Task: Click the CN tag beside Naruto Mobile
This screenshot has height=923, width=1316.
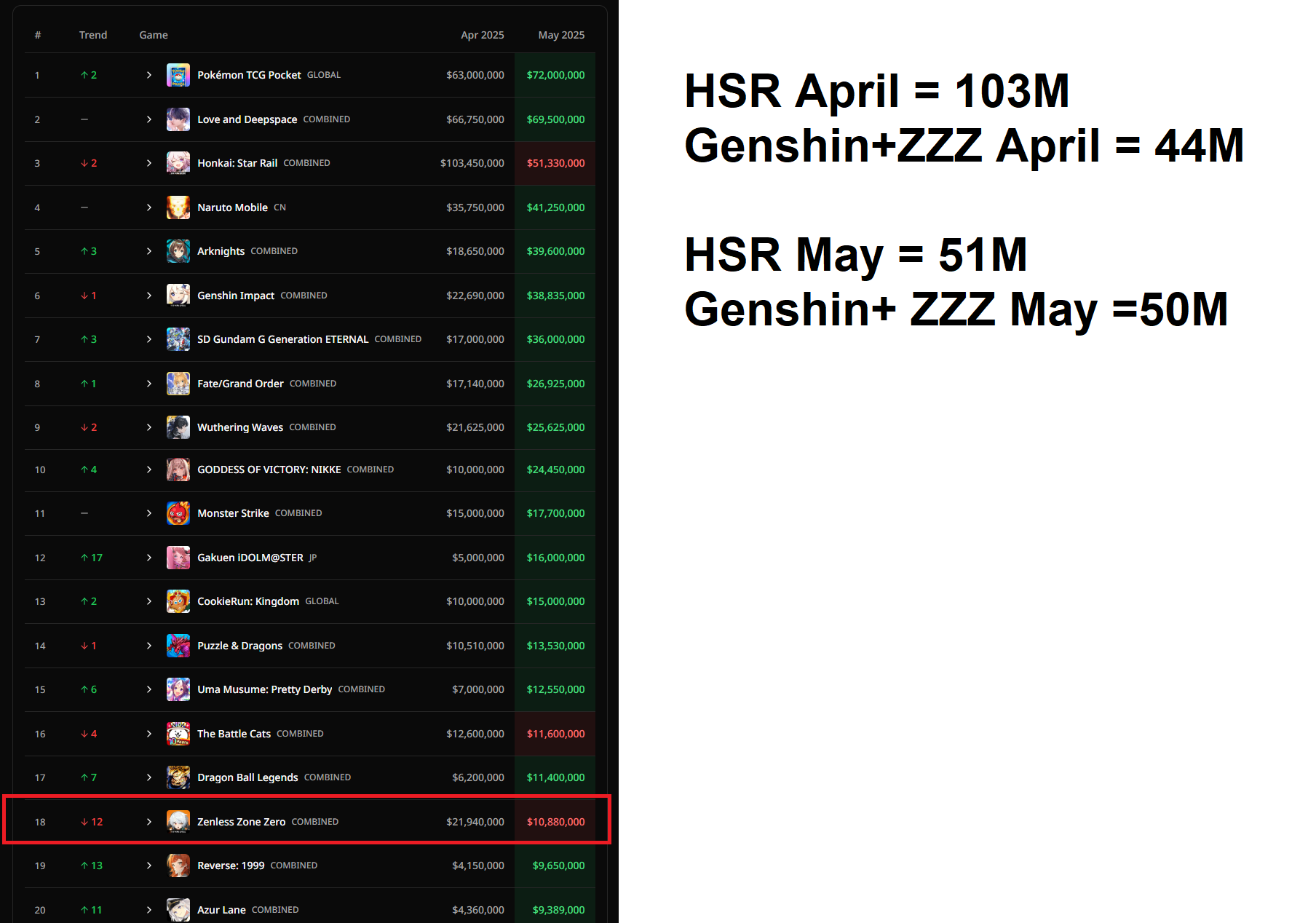Action: coord(280,207)
